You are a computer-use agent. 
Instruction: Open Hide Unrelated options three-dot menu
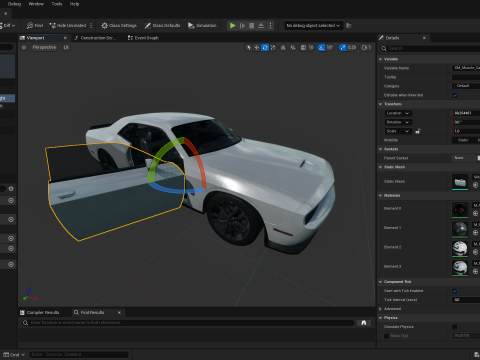coord(91,25)
